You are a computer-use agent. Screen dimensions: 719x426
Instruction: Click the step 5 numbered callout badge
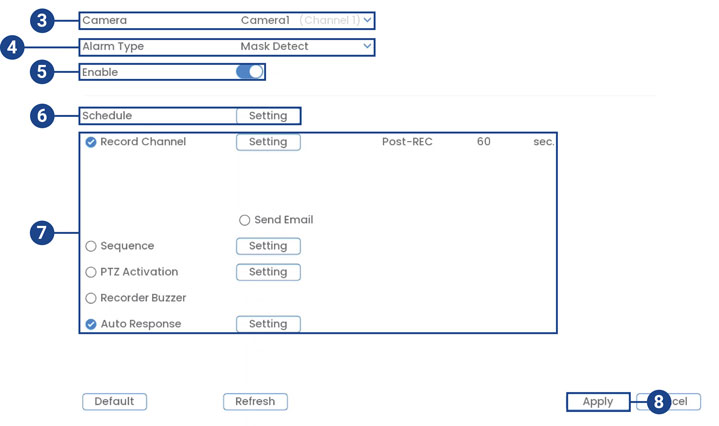point(41,72)
